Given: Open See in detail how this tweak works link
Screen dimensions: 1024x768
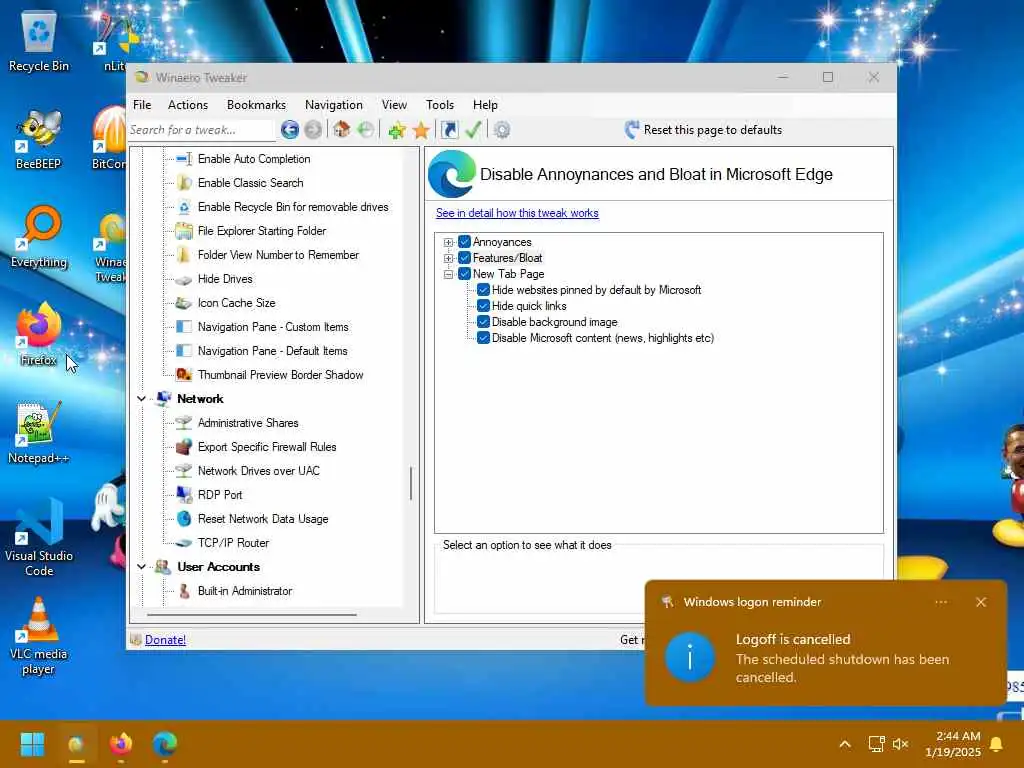Looking at the screenshot, I should 517,213.
